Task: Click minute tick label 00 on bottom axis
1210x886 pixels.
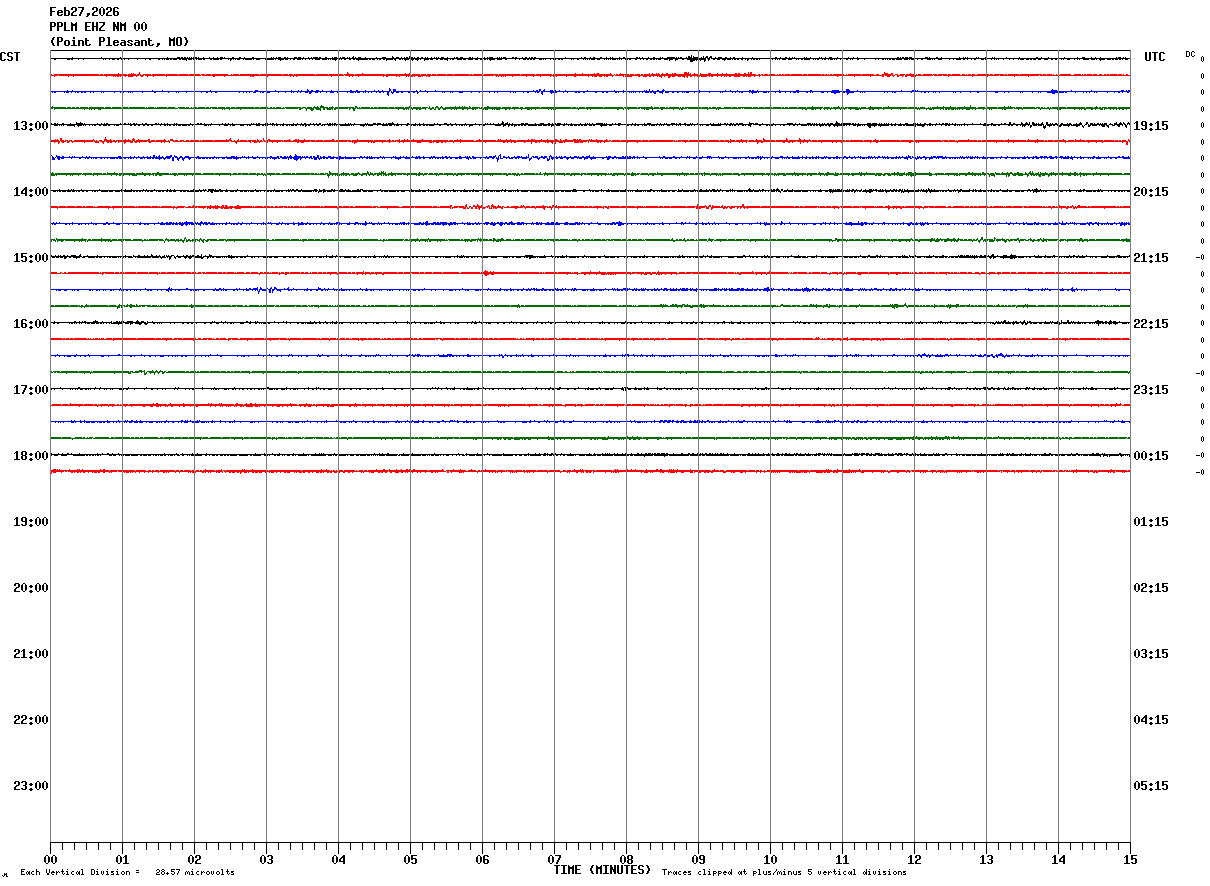Action: pos(50,859)
